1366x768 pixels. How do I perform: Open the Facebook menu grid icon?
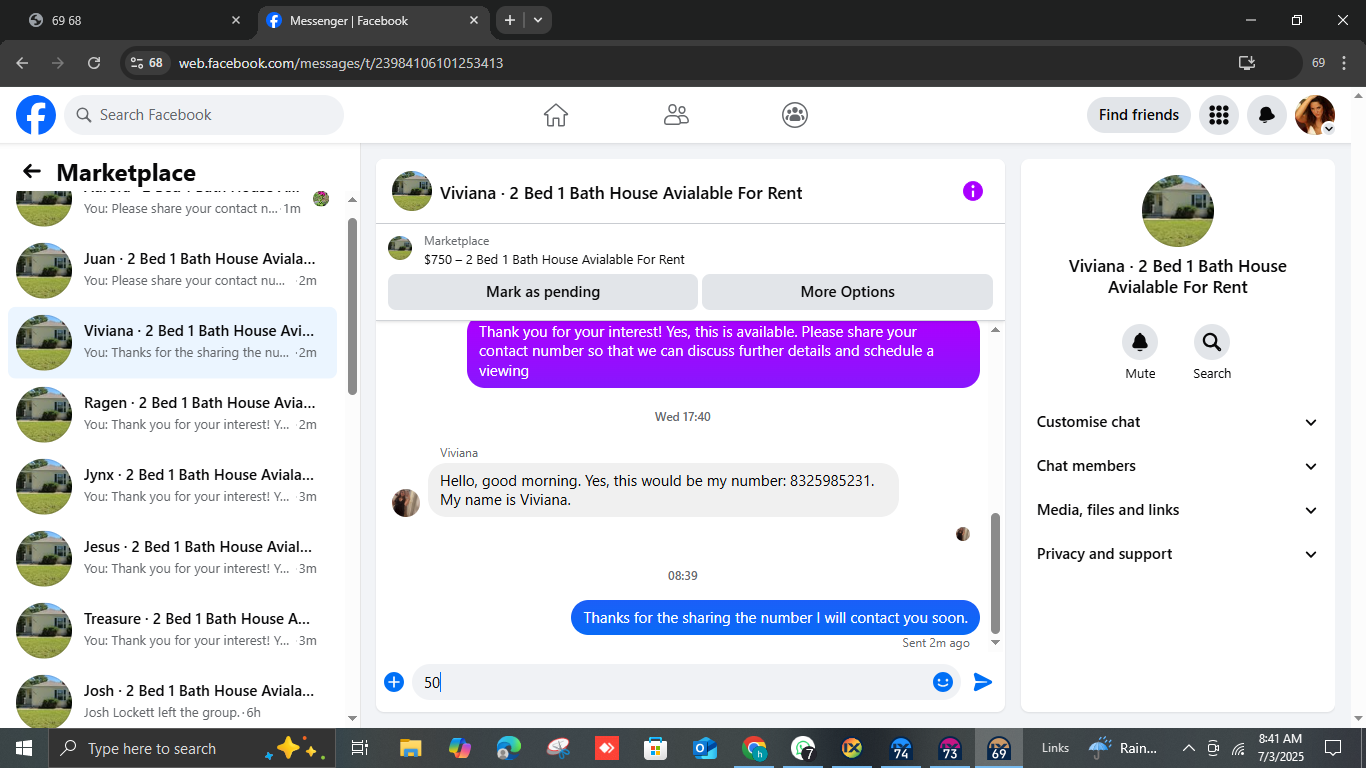pyautogui.click(x=1218, y=115)
